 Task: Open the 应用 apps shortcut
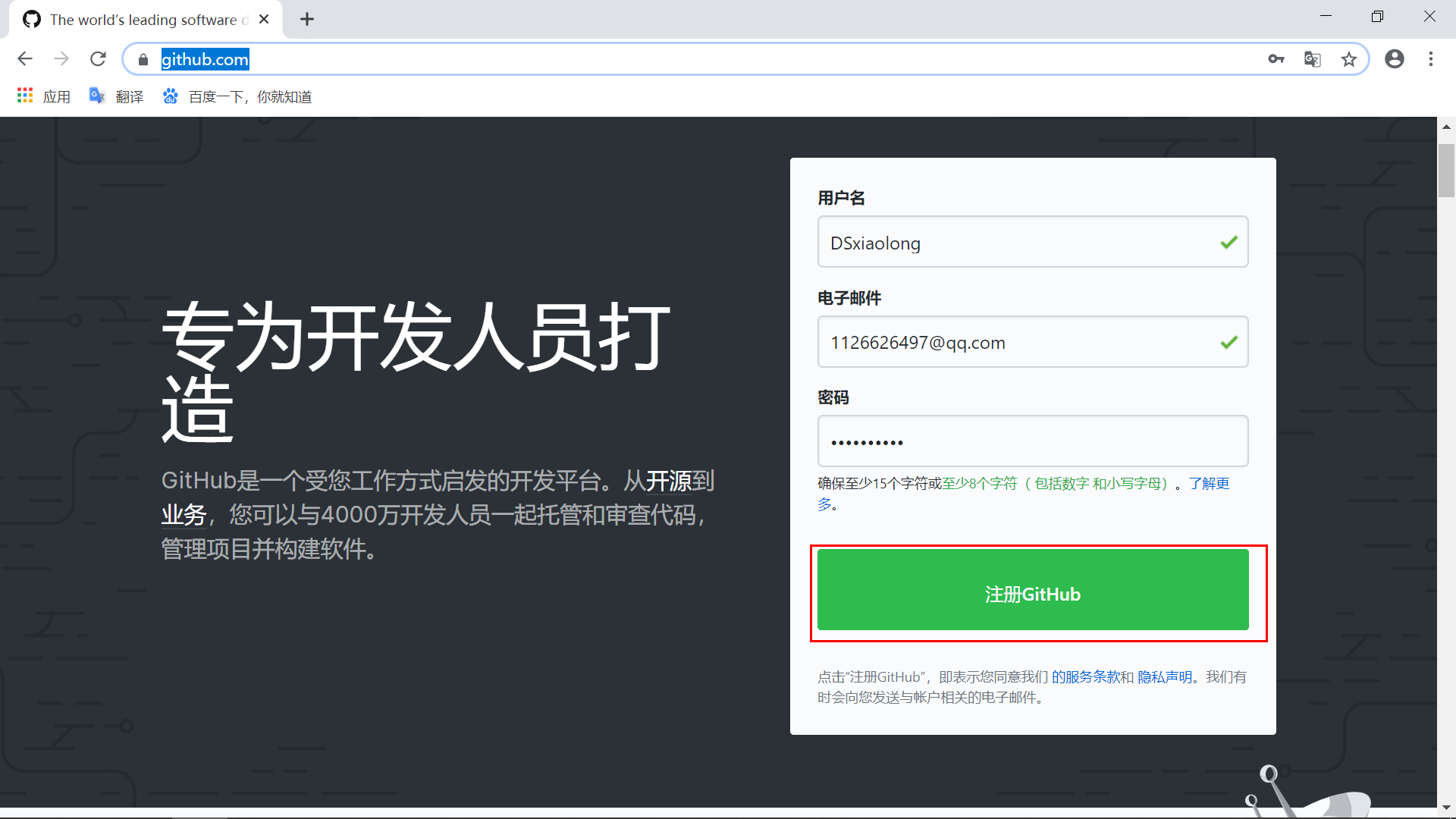tap(44, 96)
